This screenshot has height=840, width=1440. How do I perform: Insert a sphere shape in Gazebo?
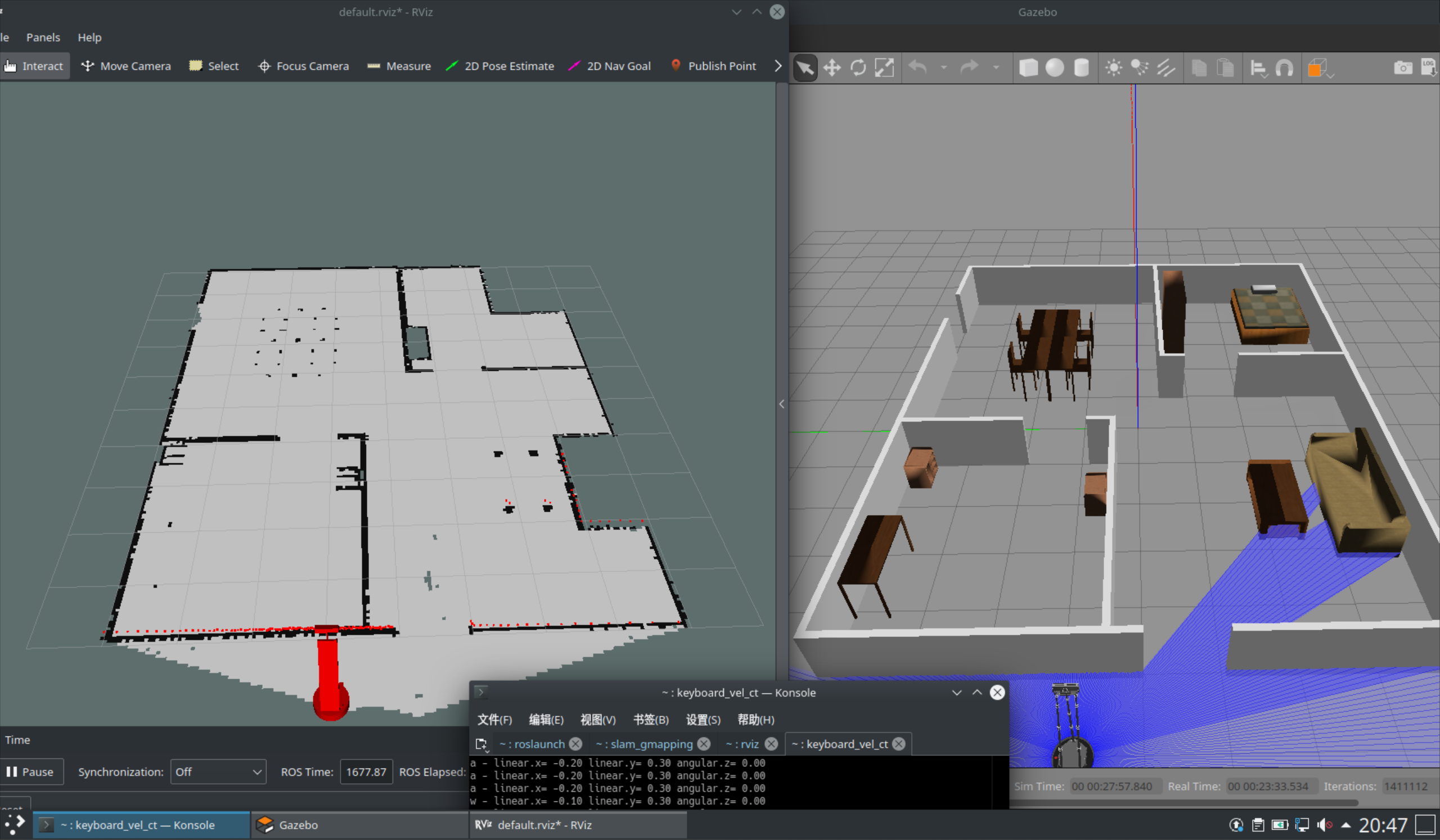click(x=1054, y=68)
